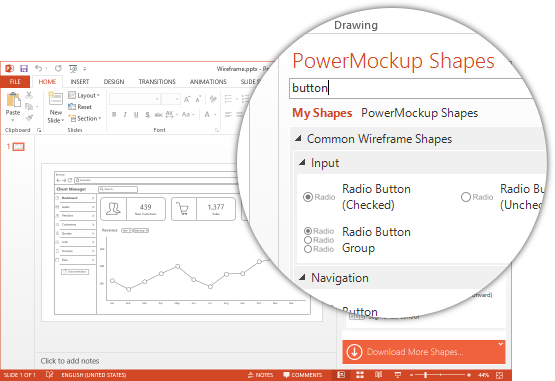Open the DESIGN ribbon tab

114,82
